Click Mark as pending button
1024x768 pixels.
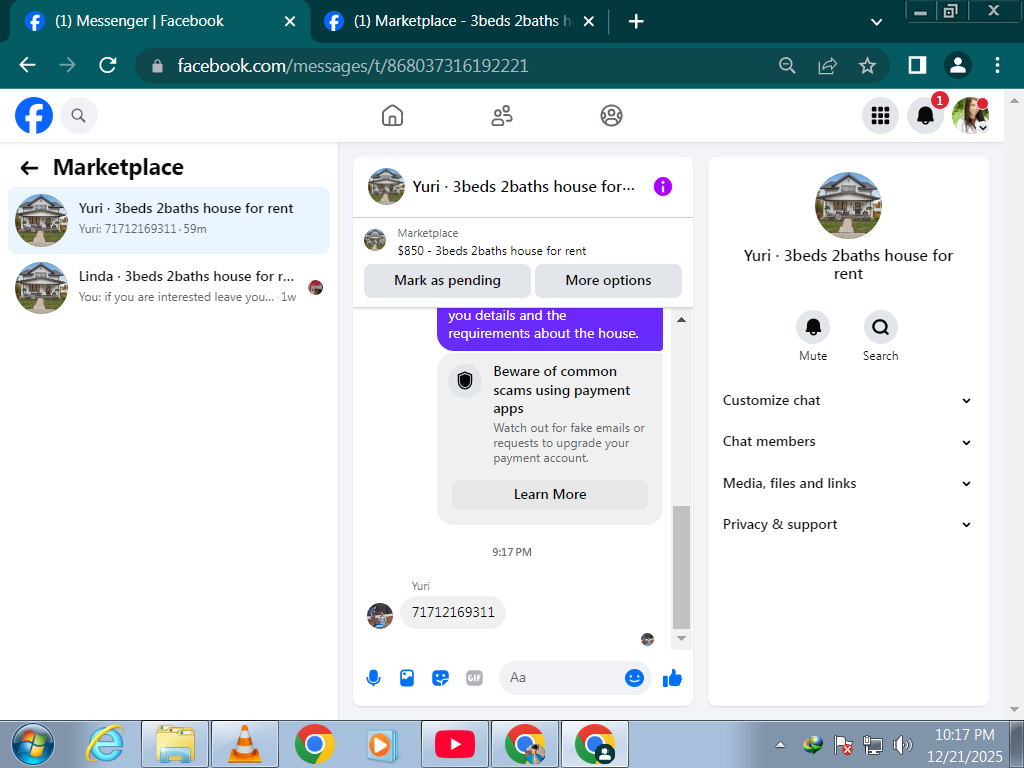point(447,281)
